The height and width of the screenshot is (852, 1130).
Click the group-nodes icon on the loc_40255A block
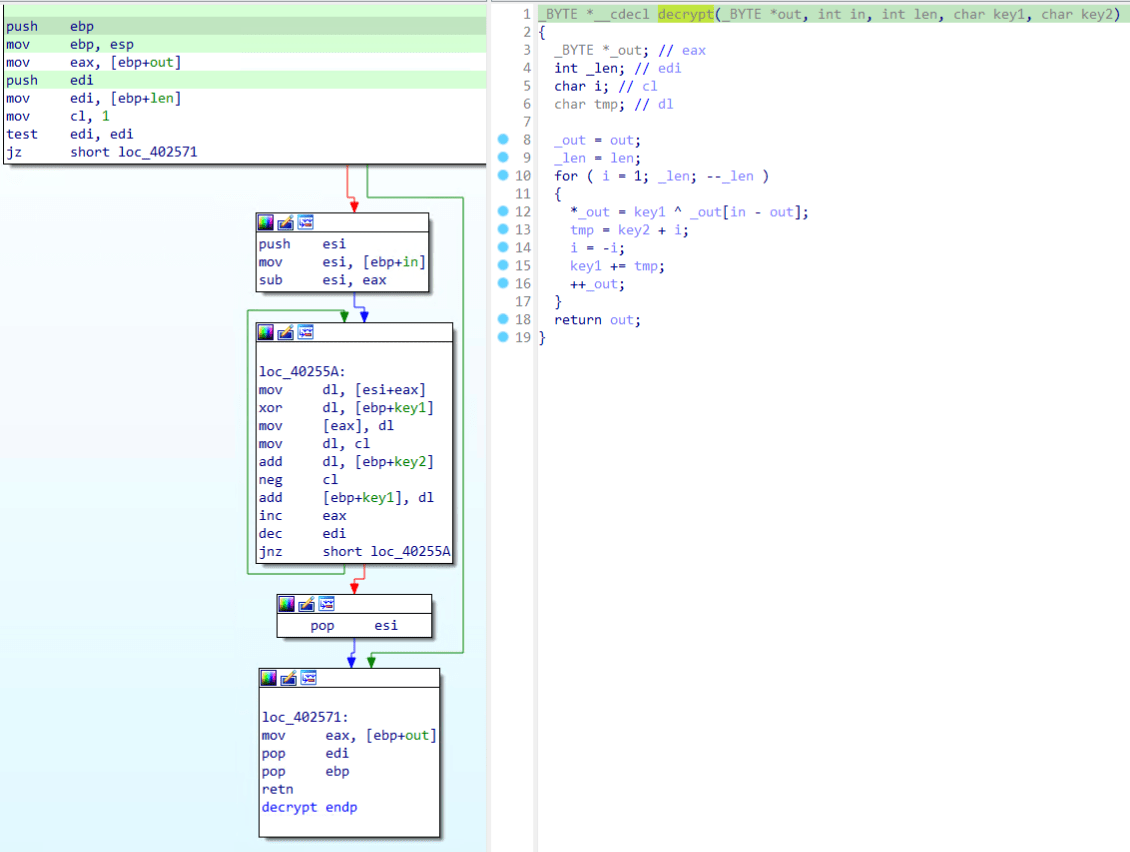(306, 332)
